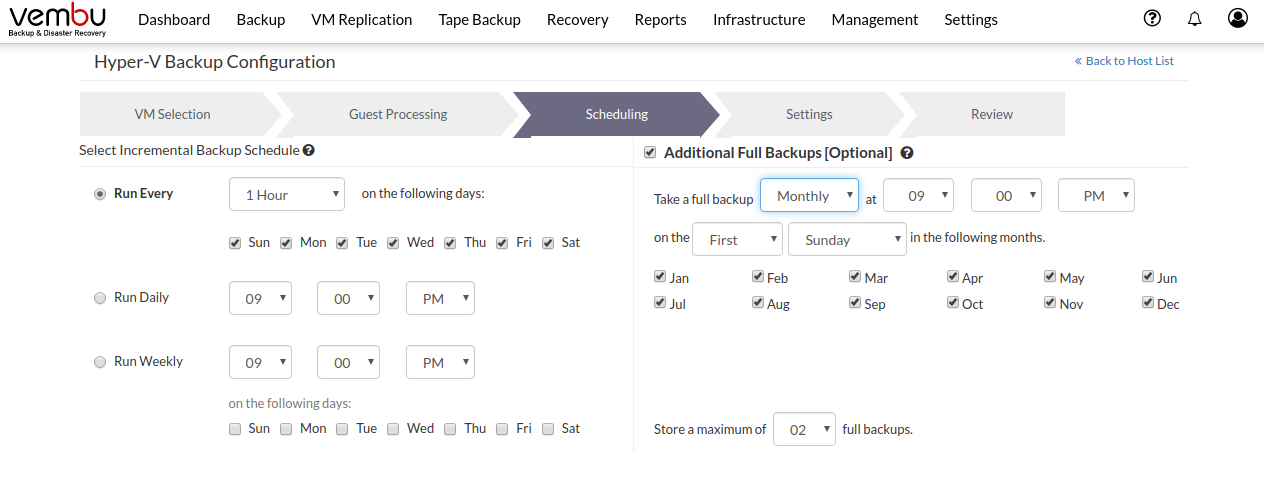
Task: Uncheck the Feb month checkbox
Action: click(758, 277)
